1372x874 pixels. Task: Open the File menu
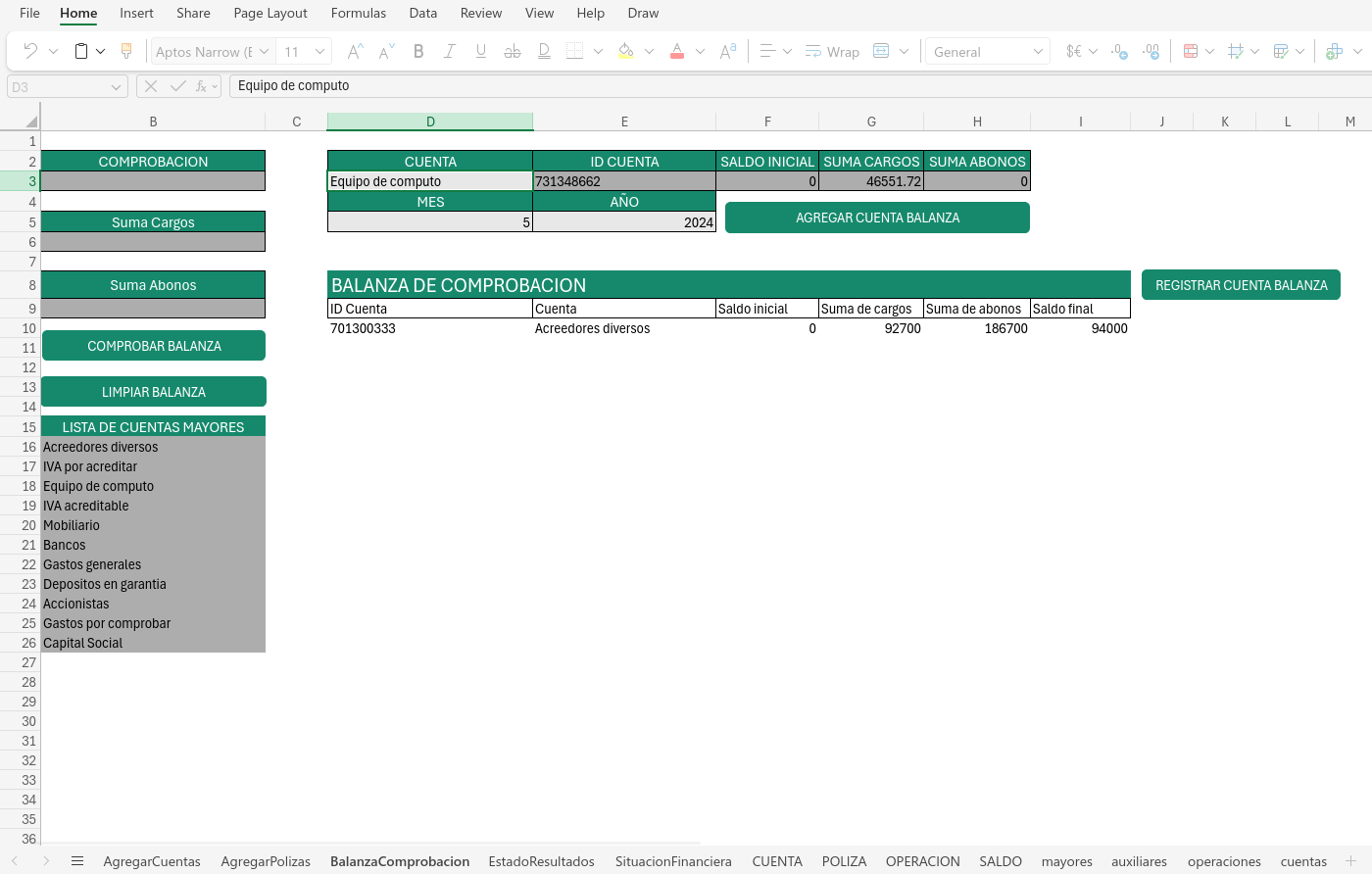30,13
